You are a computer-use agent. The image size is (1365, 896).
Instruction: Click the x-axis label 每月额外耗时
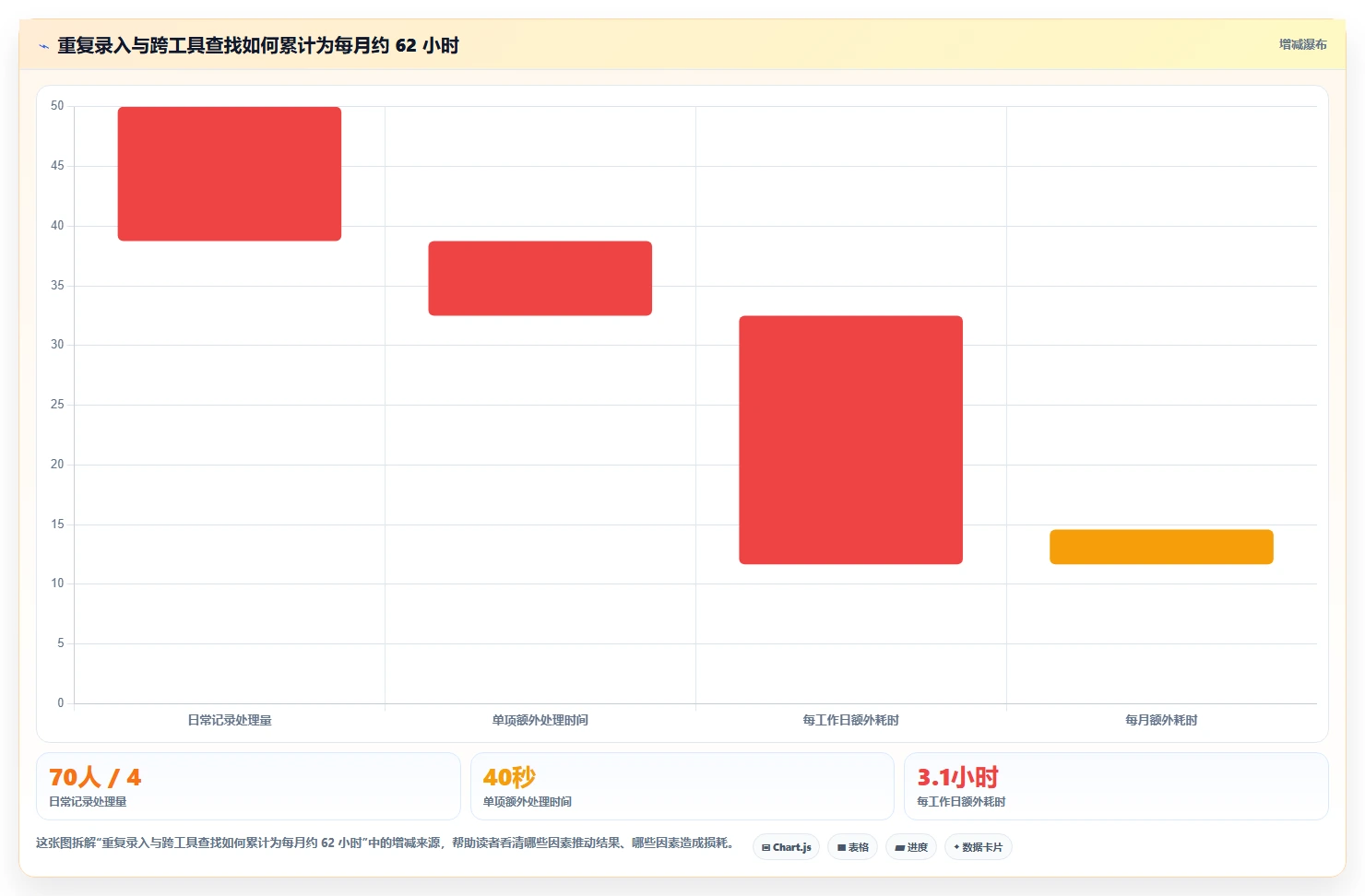point(1161,720)
